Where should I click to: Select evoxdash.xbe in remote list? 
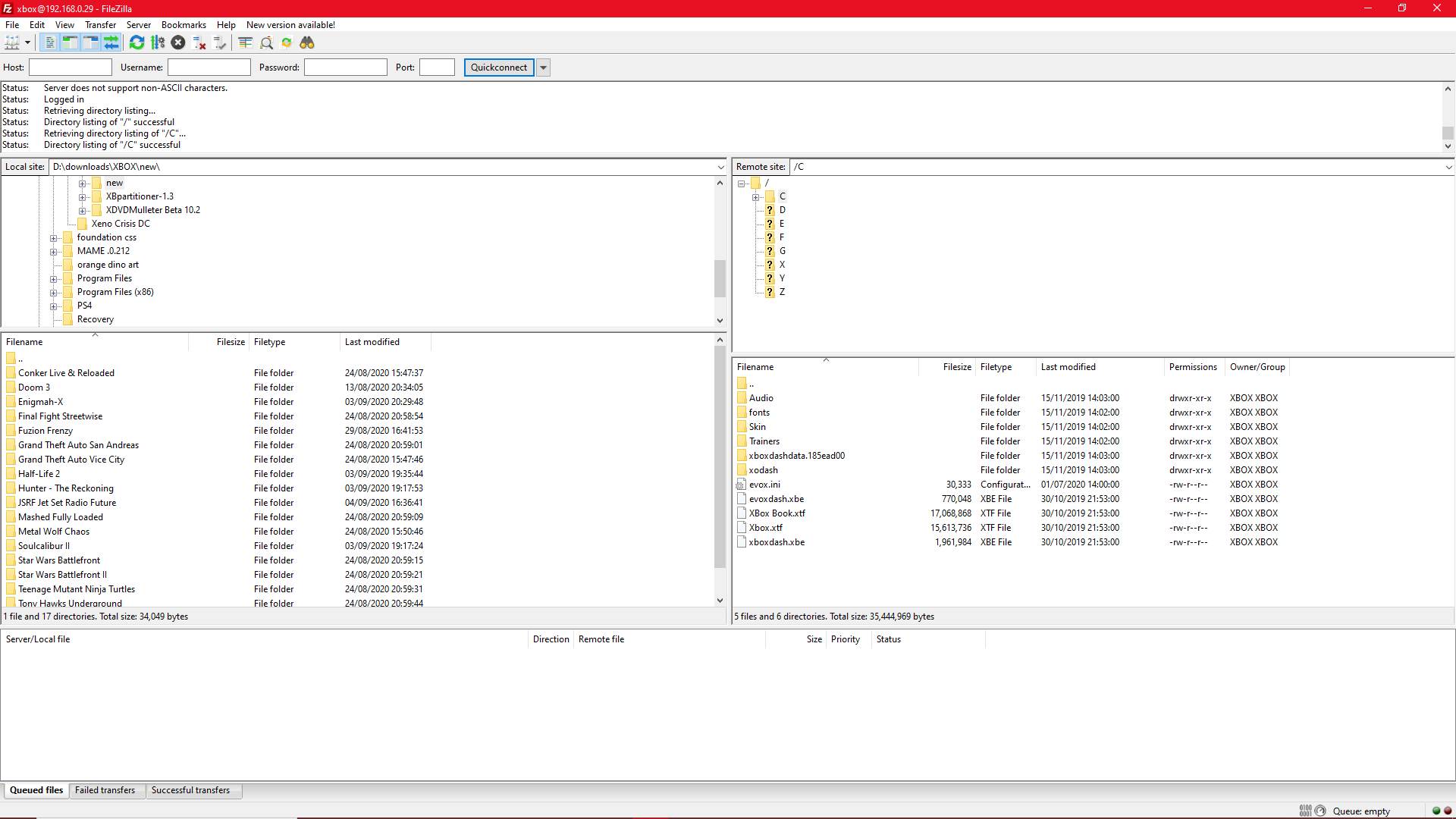coord(777,499)
